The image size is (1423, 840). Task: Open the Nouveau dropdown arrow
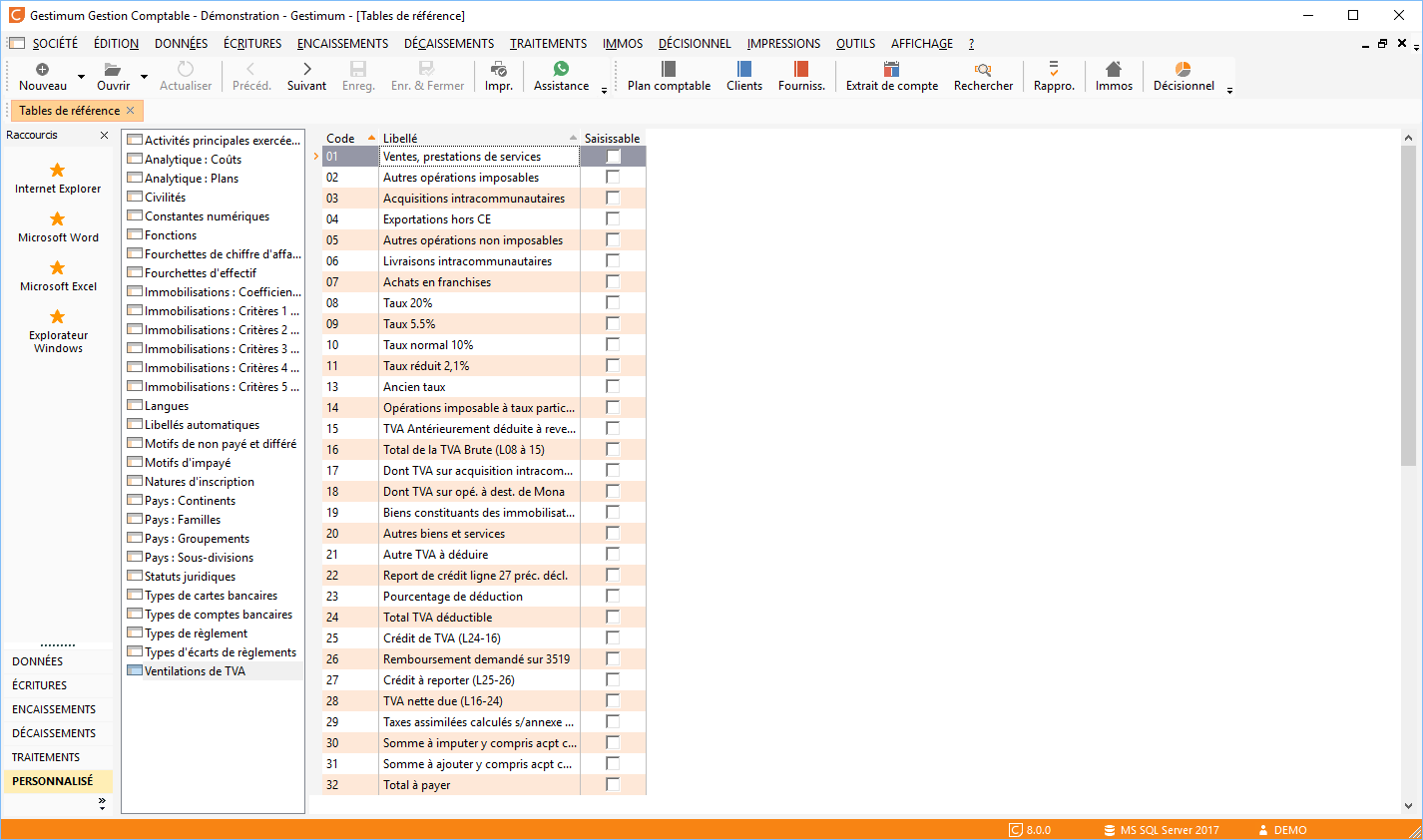click(81, 77)
